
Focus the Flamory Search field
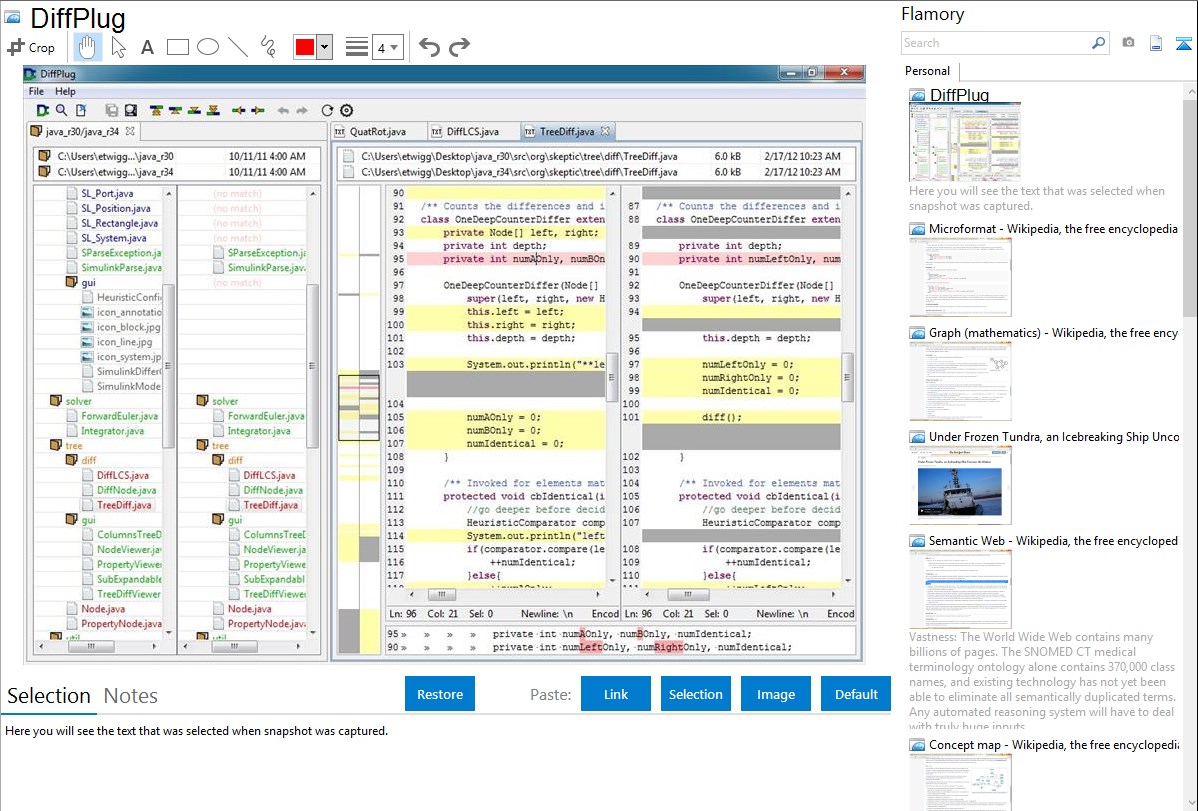pos(996,43)
